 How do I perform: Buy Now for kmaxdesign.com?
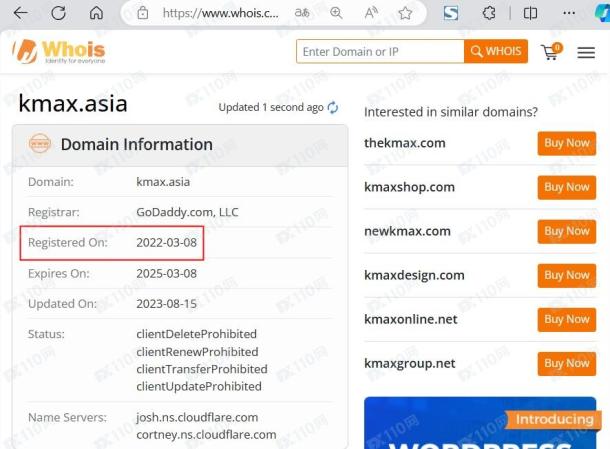coord(566,275)
